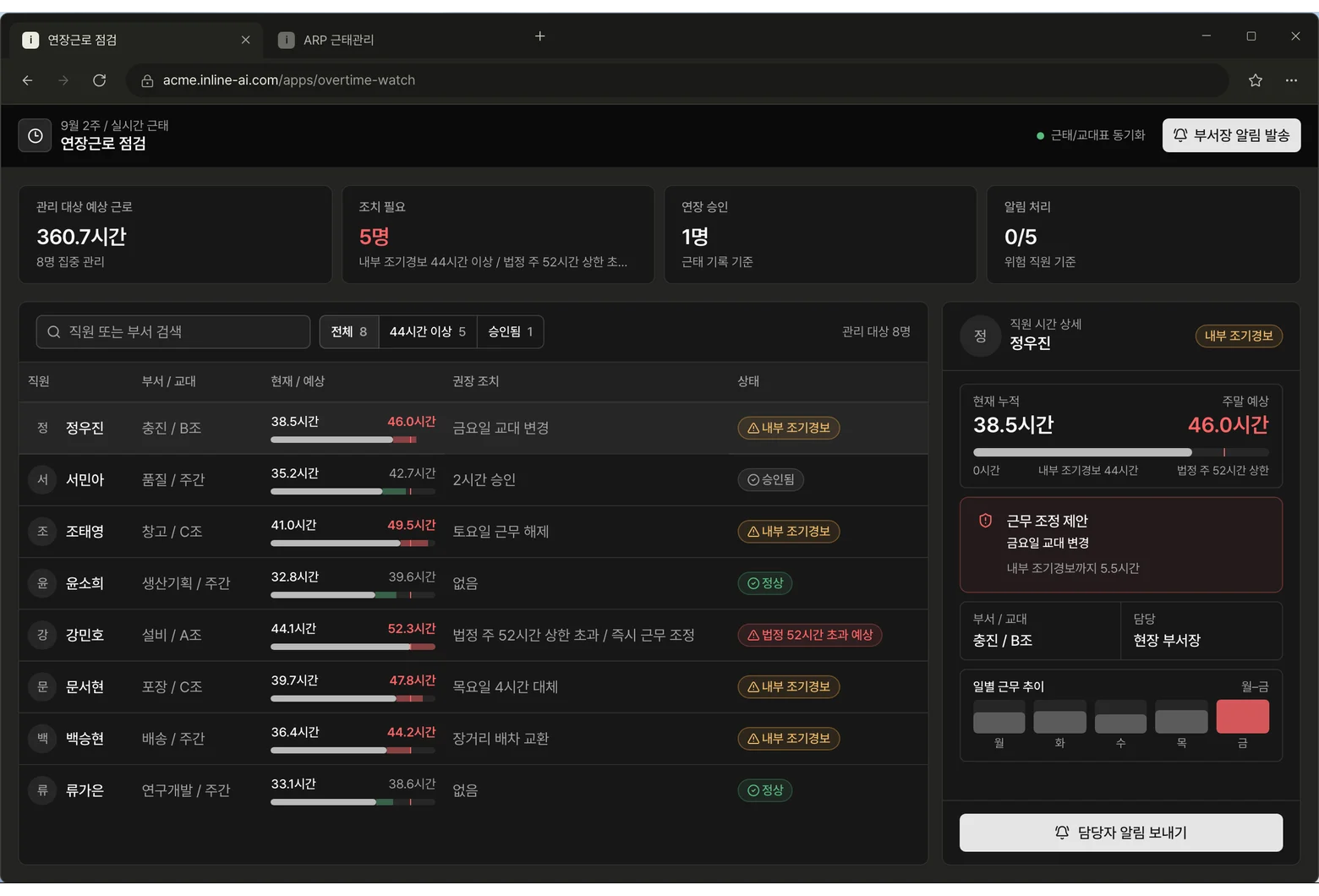Click the 내부 조기경보 badge in detail header
The image size is (1319, 896).
pos(1239,336)
